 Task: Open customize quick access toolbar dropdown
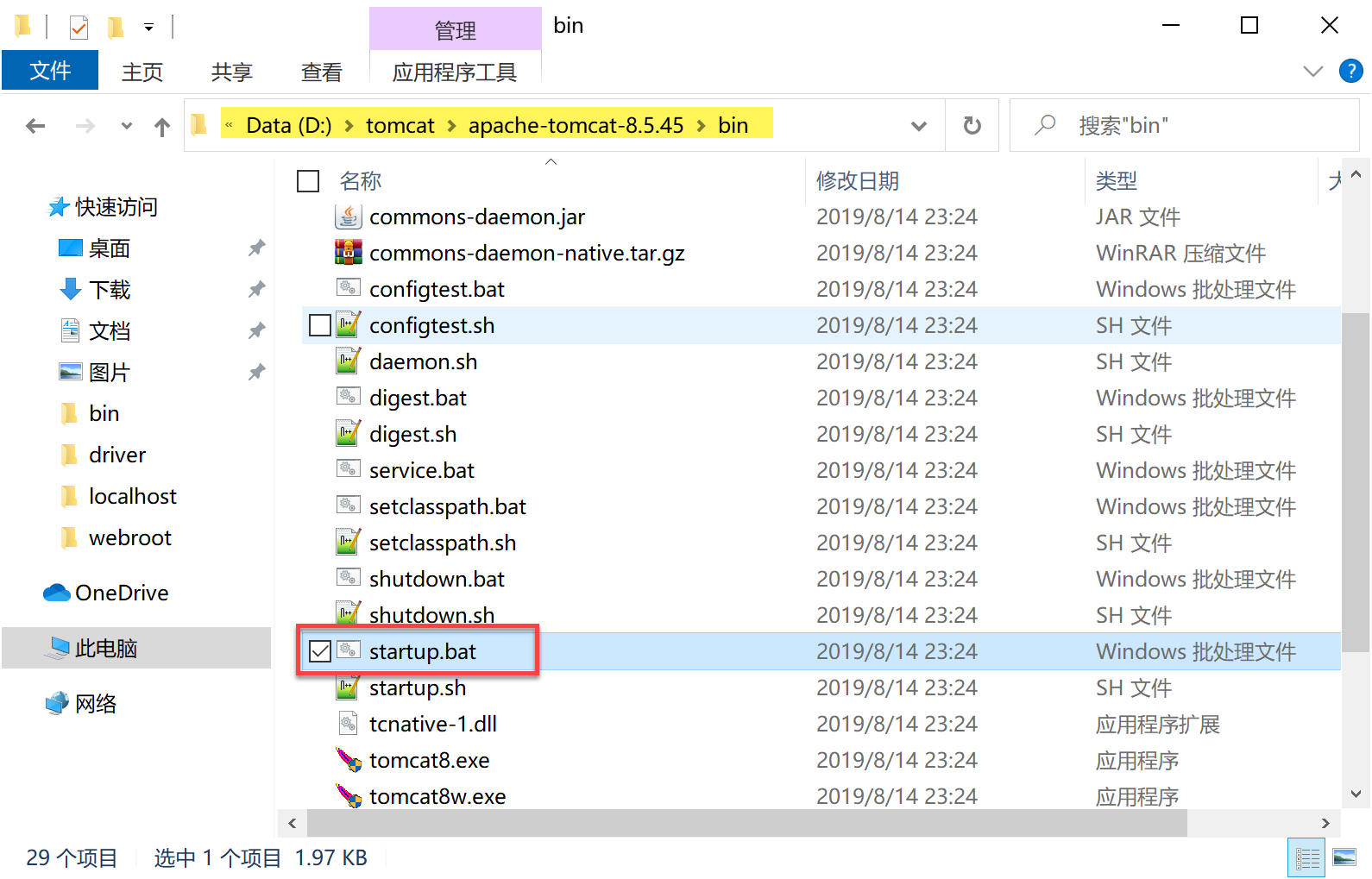point(148,28)
